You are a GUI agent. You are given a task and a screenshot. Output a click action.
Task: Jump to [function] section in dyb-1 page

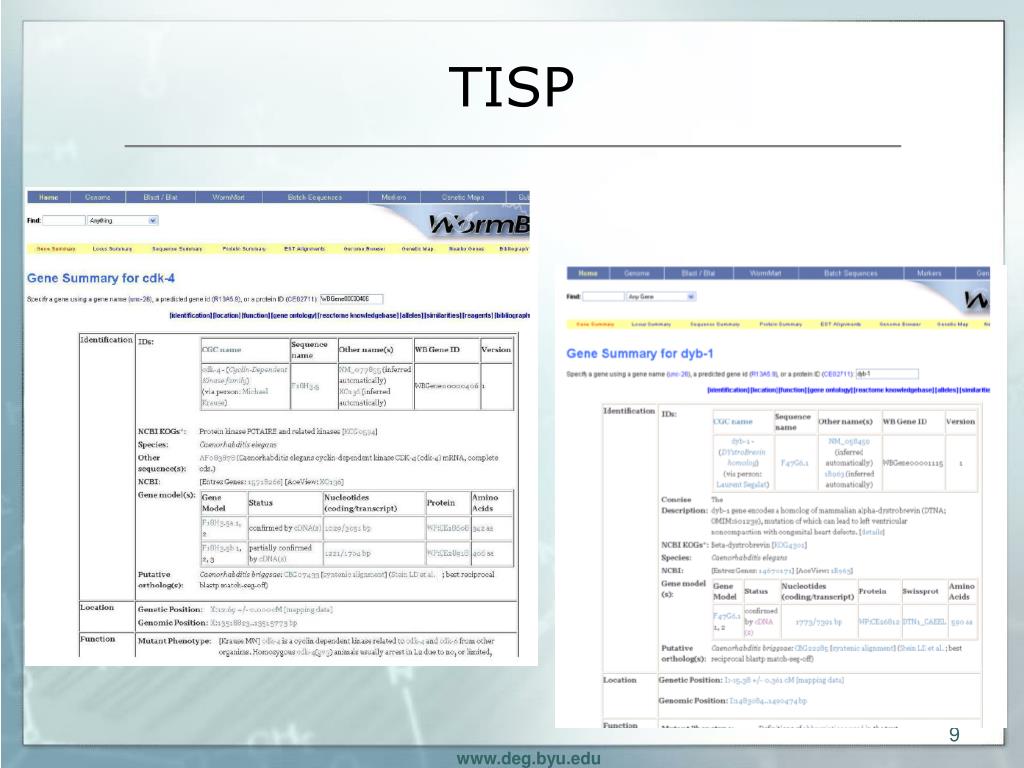(792, 390)
